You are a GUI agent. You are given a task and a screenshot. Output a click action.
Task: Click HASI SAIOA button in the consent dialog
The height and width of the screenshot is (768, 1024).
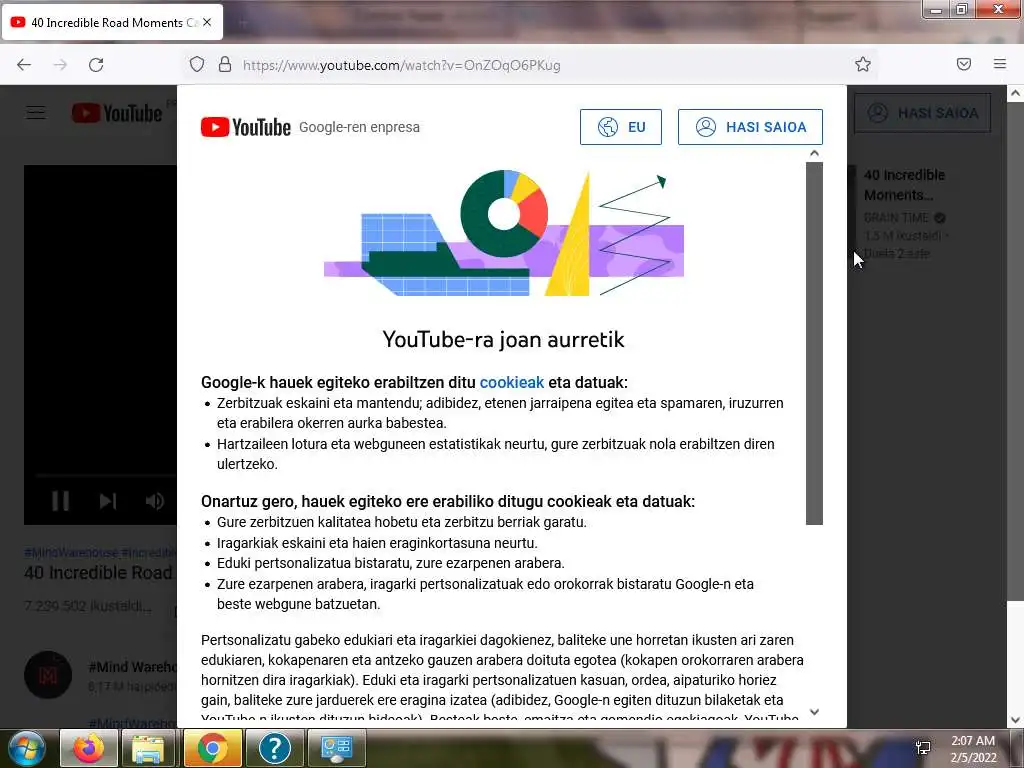coord(750,127)
